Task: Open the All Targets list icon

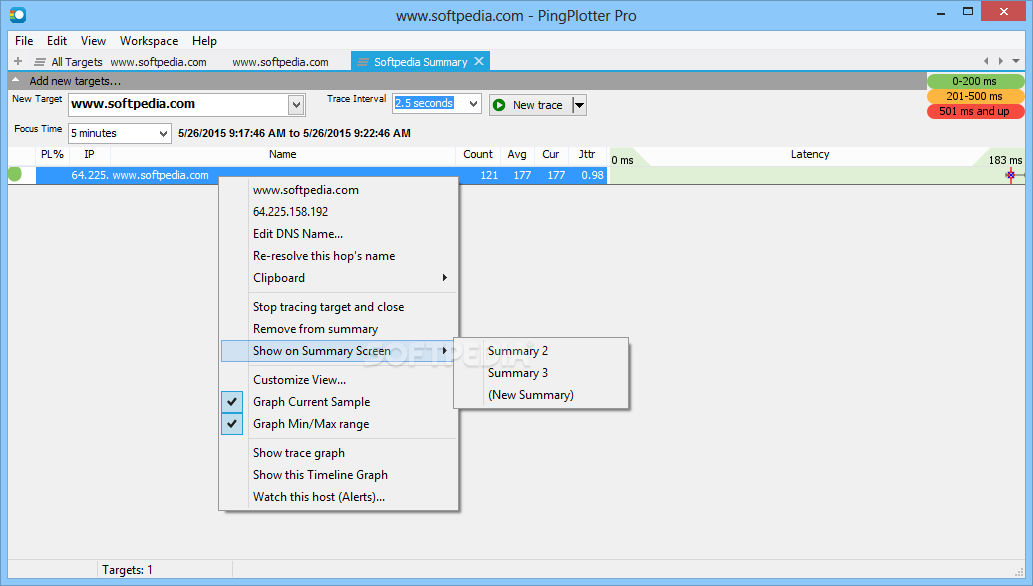Action: (40, 62)
